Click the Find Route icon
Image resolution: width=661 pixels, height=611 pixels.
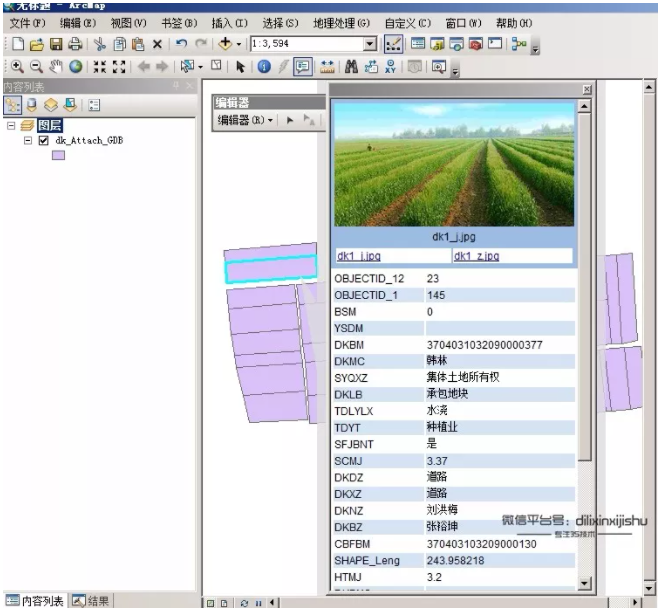pos(371,66)
